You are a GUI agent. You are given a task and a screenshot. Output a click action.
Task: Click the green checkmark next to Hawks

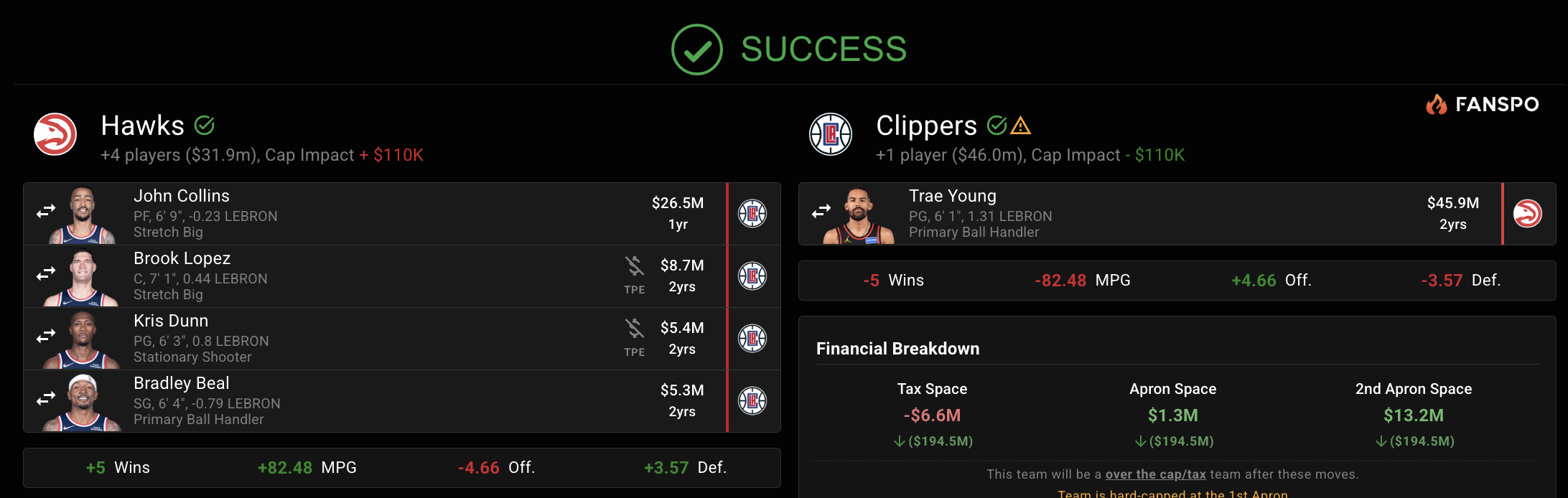[x=205, y=126]
